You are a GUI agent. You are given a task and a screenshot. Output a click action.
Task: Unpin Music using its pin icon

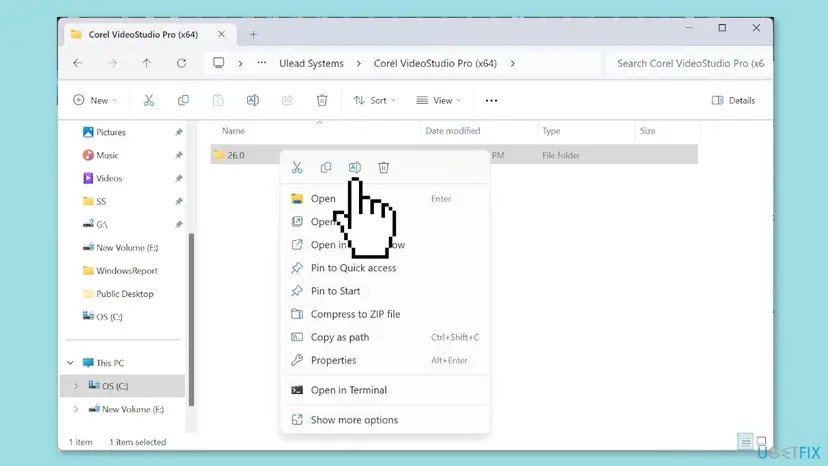tap(179, 155)
